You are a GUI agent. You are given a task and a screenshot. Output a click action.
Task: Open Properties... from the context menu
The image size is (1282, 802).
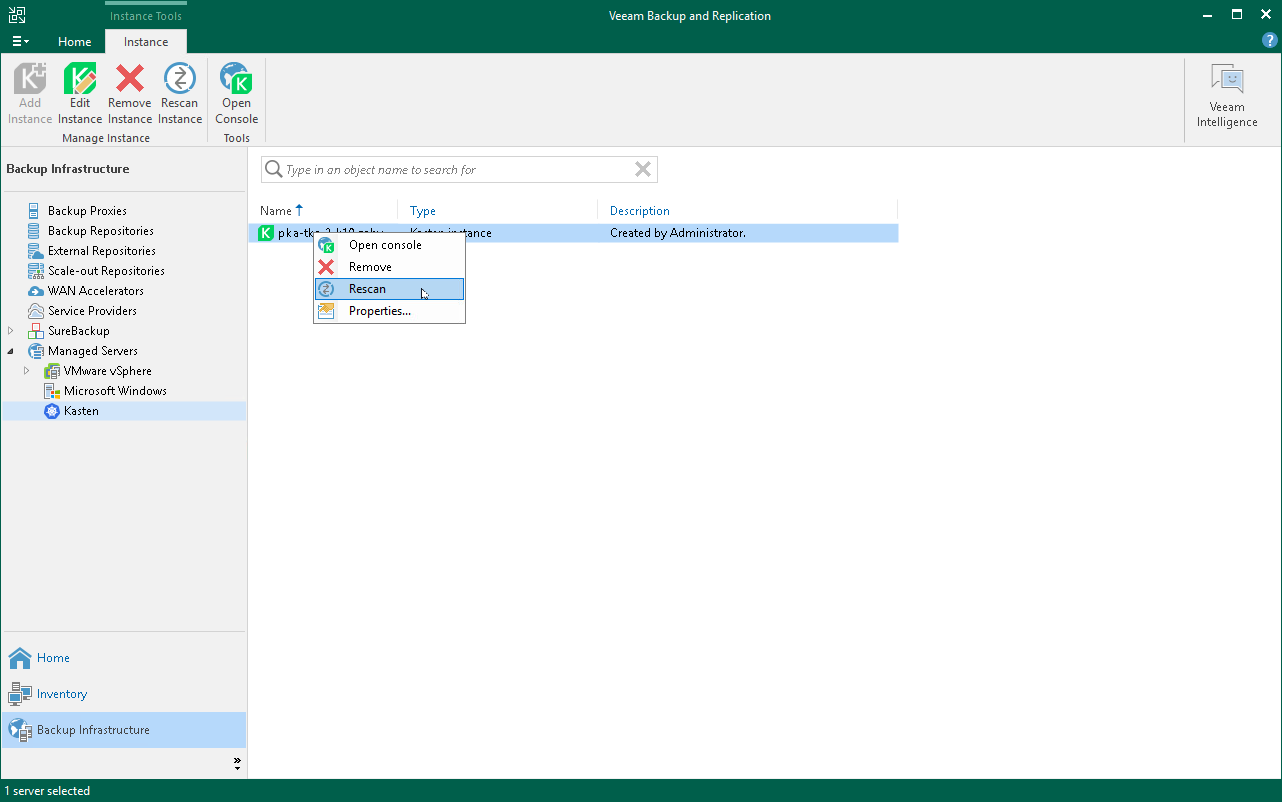pos(389,311)
